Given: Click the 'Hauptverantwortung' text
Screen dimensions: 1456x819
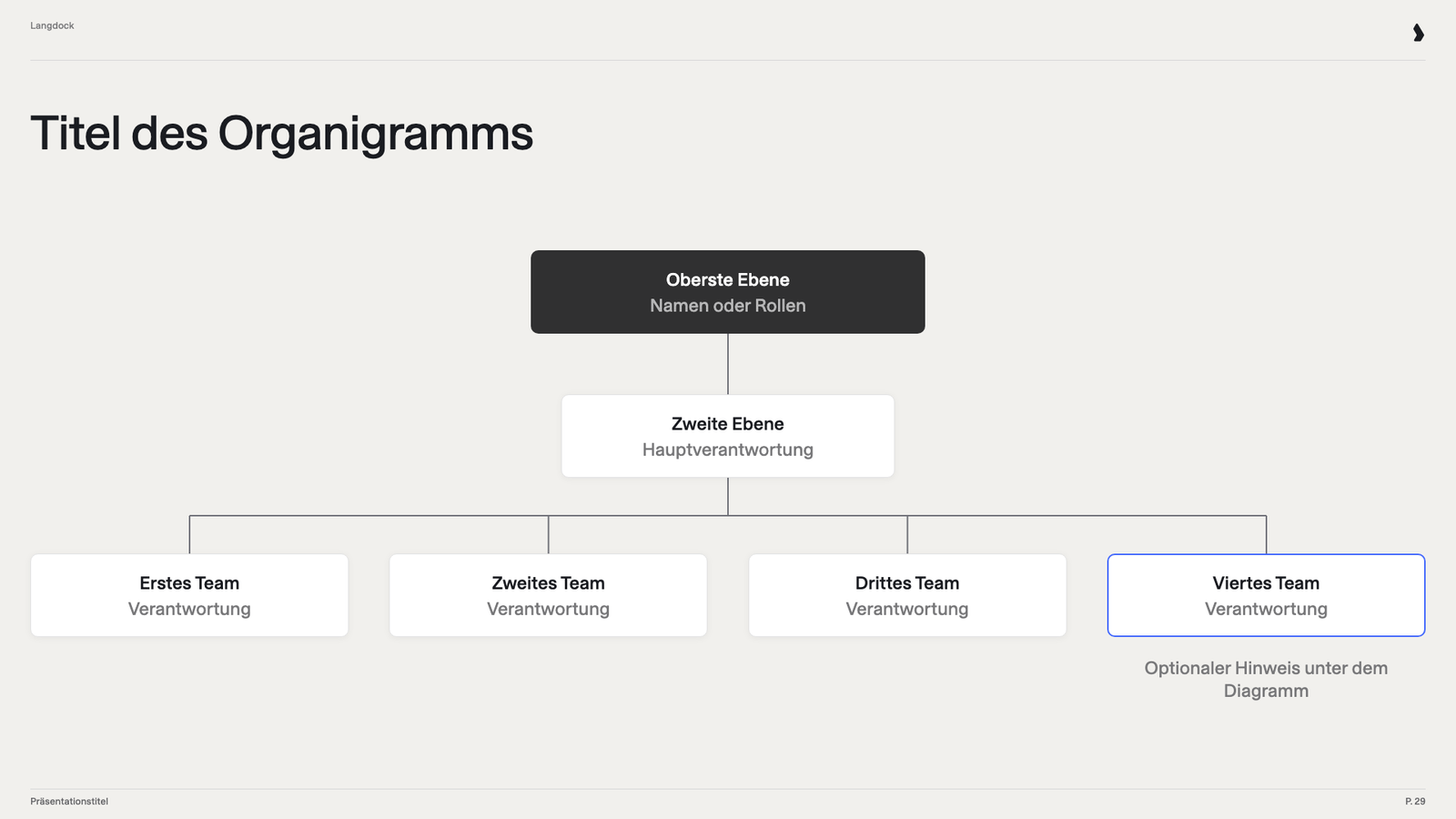Looking at the screenshot, I should (728, 450).
